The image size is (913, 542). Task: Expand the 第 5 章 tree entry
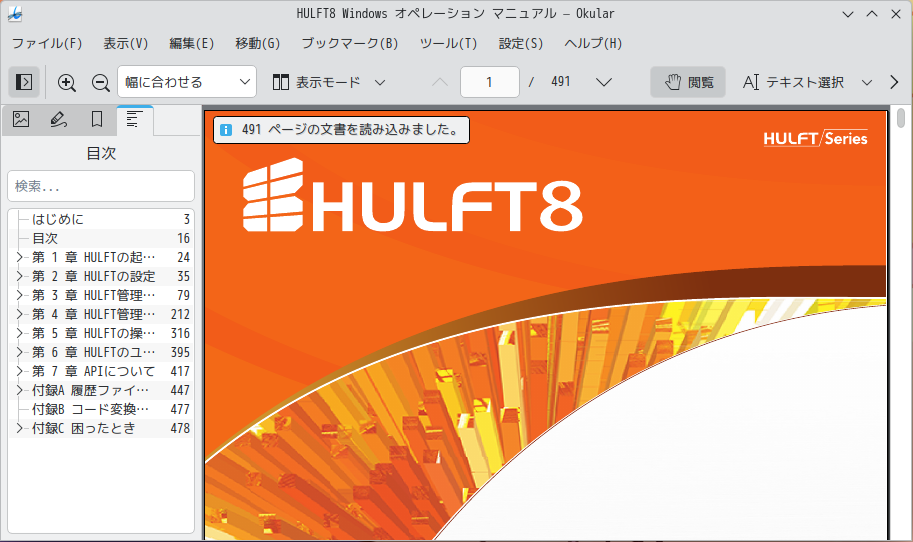[x=19, y=333]
